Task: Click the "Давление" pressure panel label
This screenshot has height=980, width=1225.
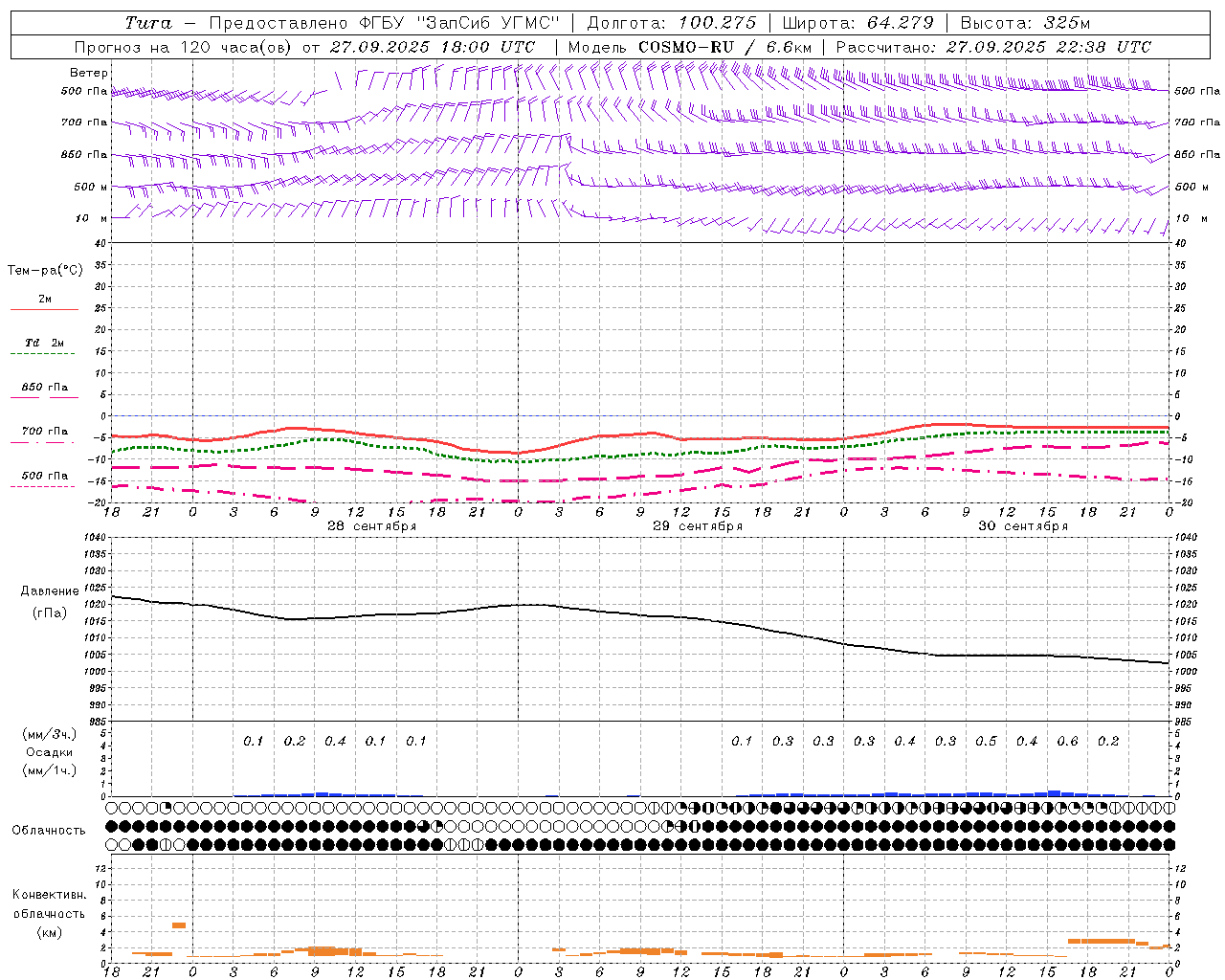Action: pos(50,591)
